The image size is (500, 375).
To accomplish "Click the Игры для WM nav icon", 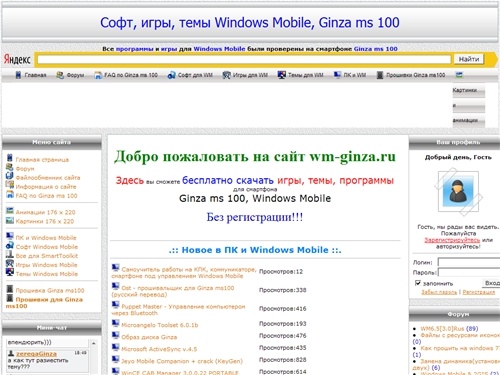I will [226, 75].
